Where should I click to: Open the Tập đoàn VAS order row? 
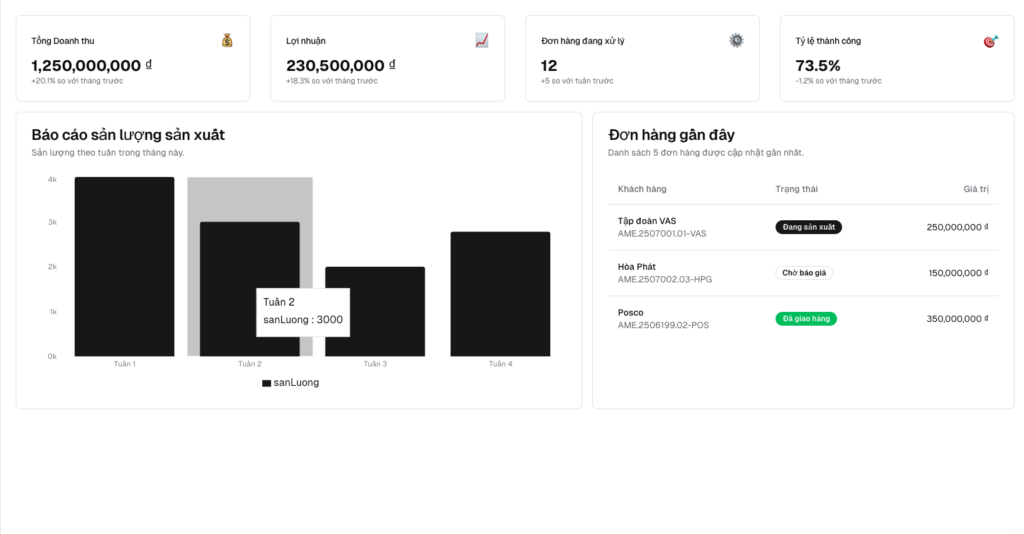pyautogui.click(x=803, y=227)
